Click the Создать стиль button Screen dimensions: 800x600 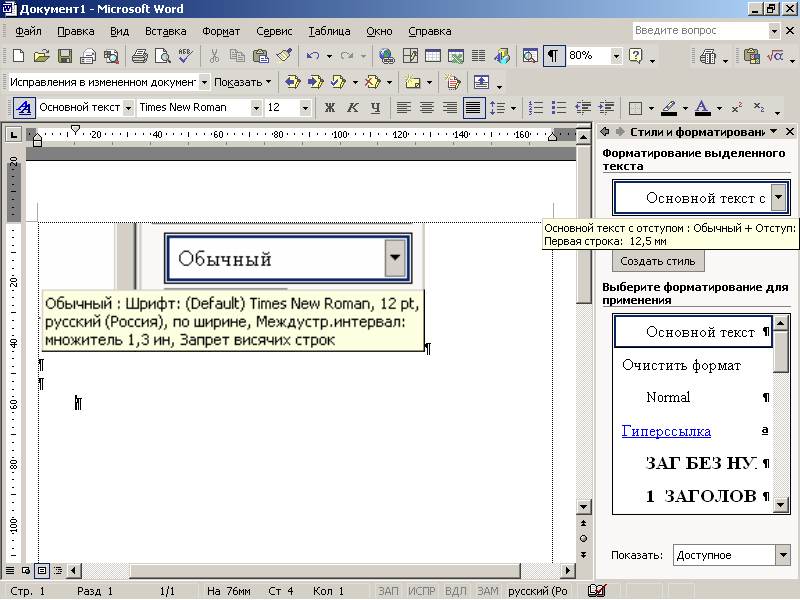658,261
